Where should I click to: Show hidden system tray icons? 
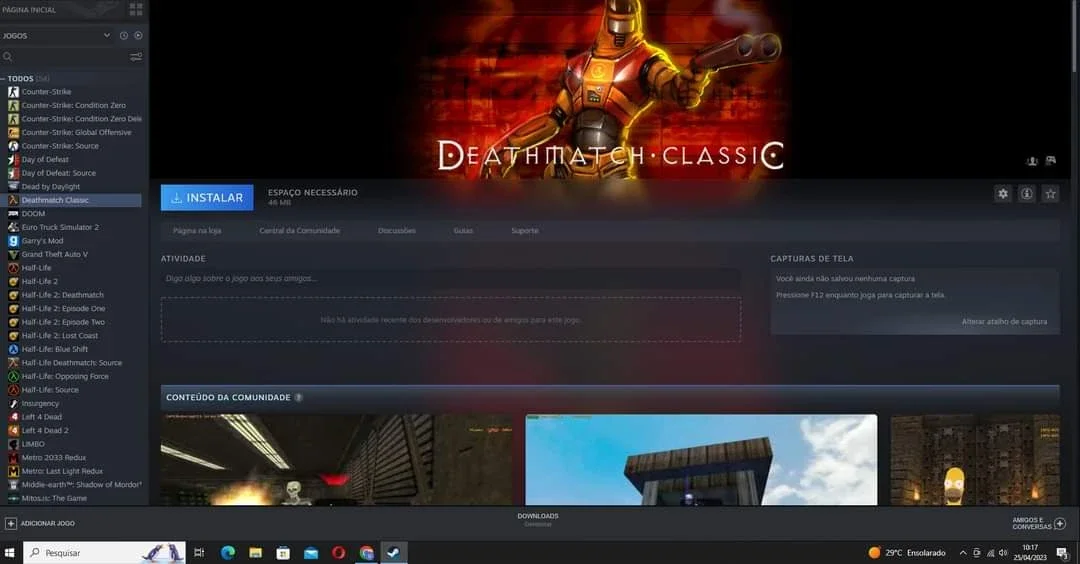click(x=963, y=553)
